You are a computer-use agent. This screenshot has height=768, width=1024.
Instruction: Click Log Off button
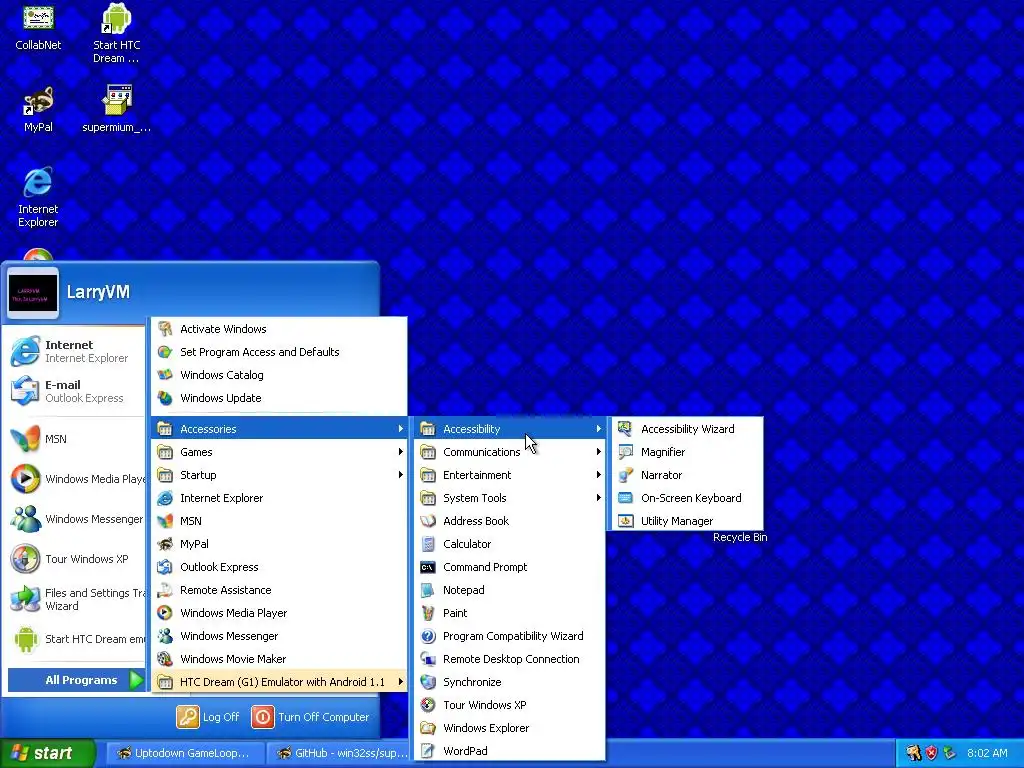(x=208, y=717)
